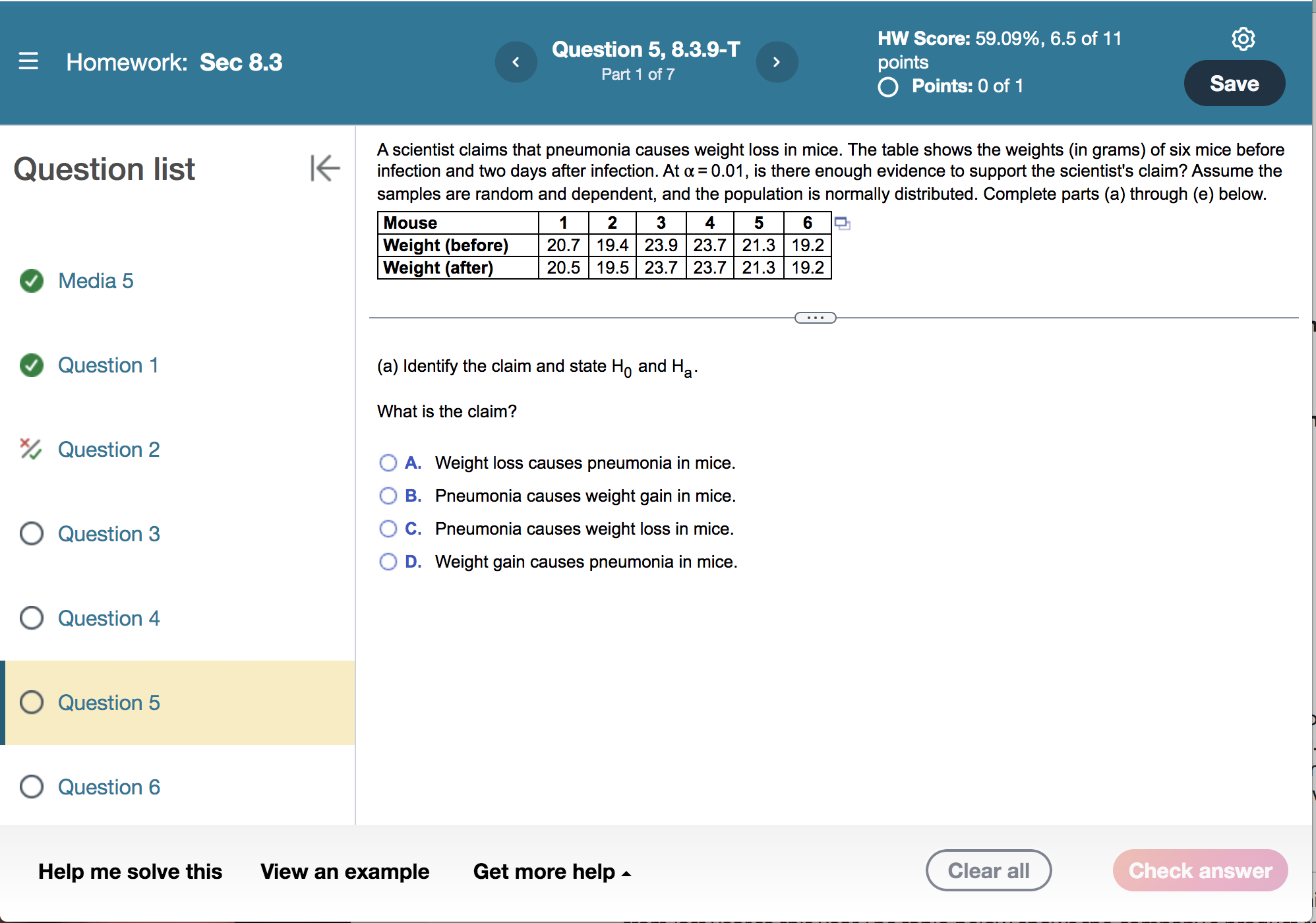The height and width of the screenshot is (923, 1316).
Task: Open Question 6 from the question list
Action: (x=109, y=787)
